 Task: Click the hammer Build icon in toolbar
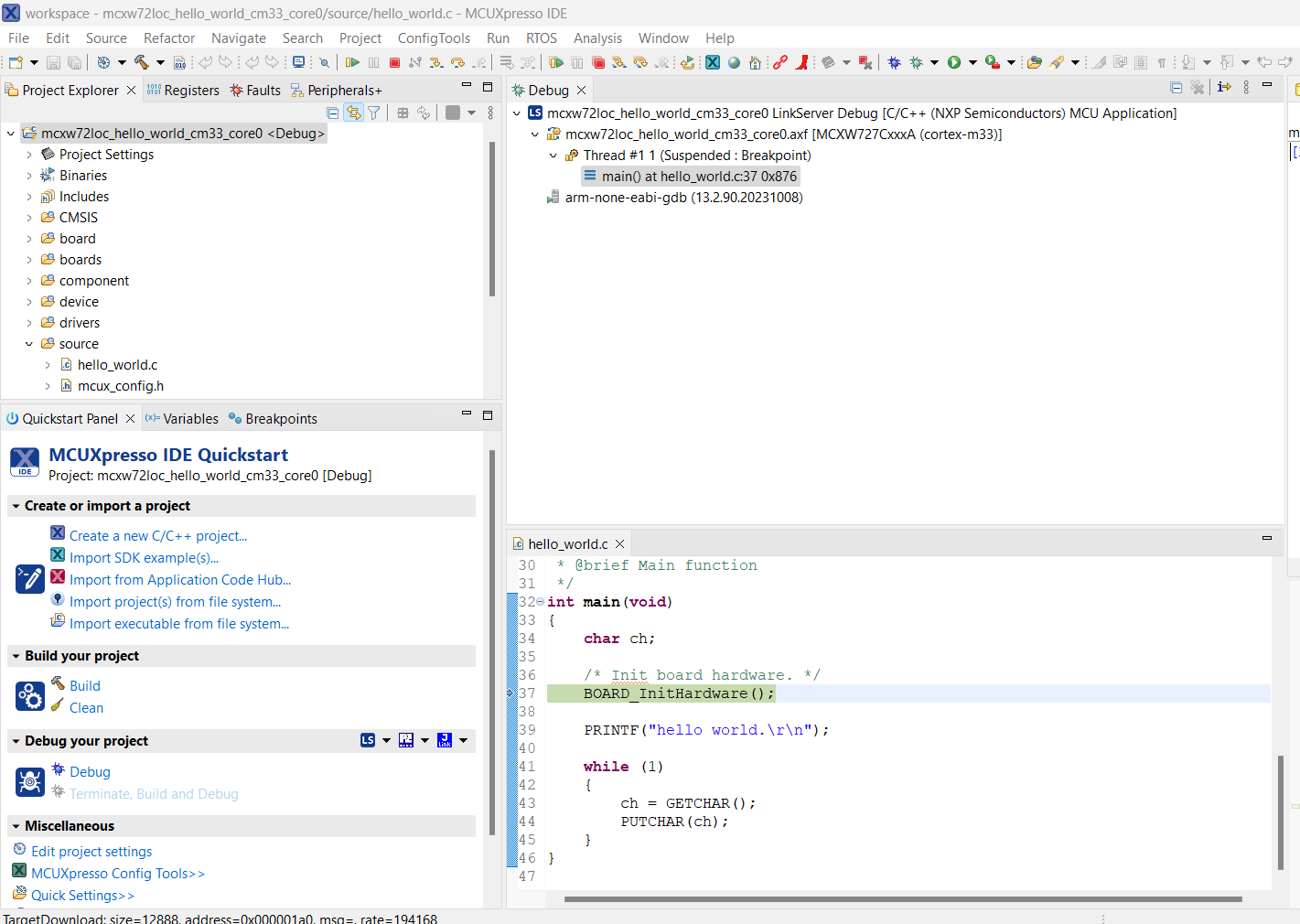tap(142, 63)
